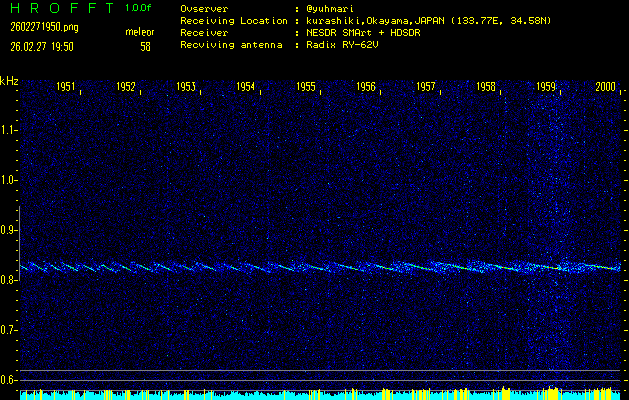The width and height of the screenshot is (629, 400).
Task: Click the 2000 time marker
Action: point(605,88)
